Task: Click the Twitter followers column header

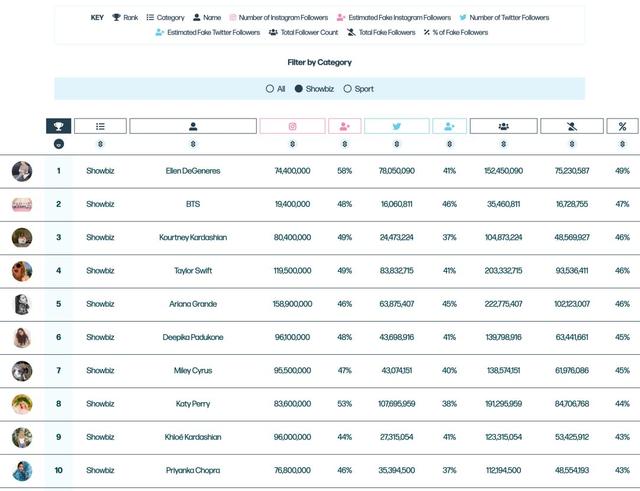Action: [396, 126]
